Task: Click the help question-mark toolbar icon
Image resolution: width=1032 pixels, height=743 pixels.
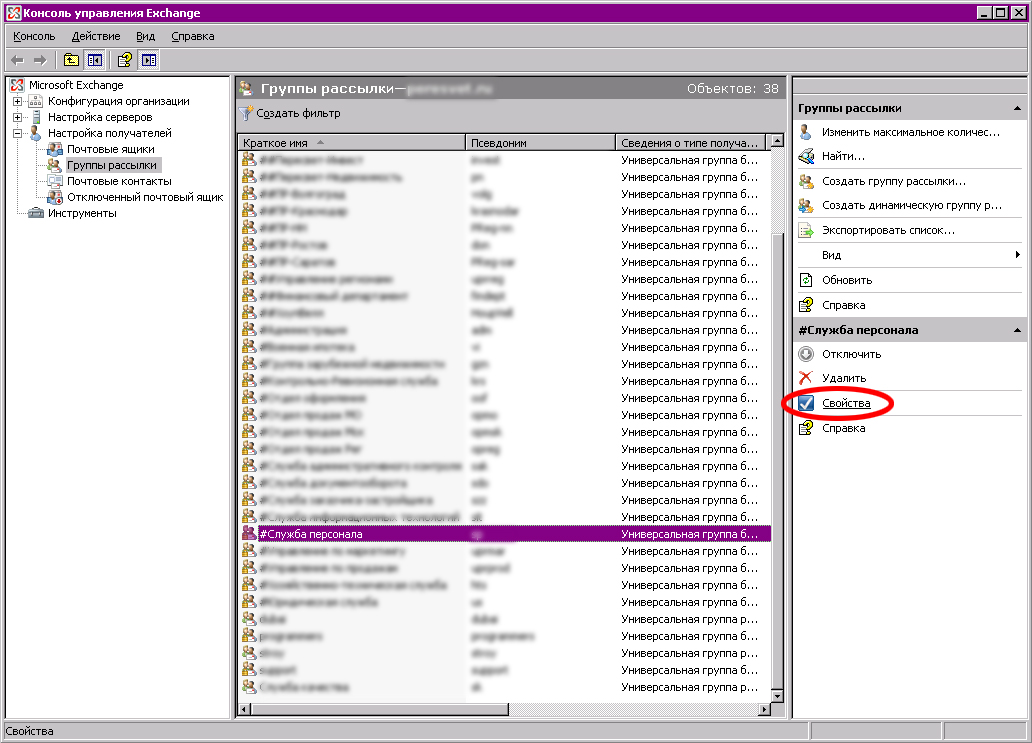Action: point(124,61)
